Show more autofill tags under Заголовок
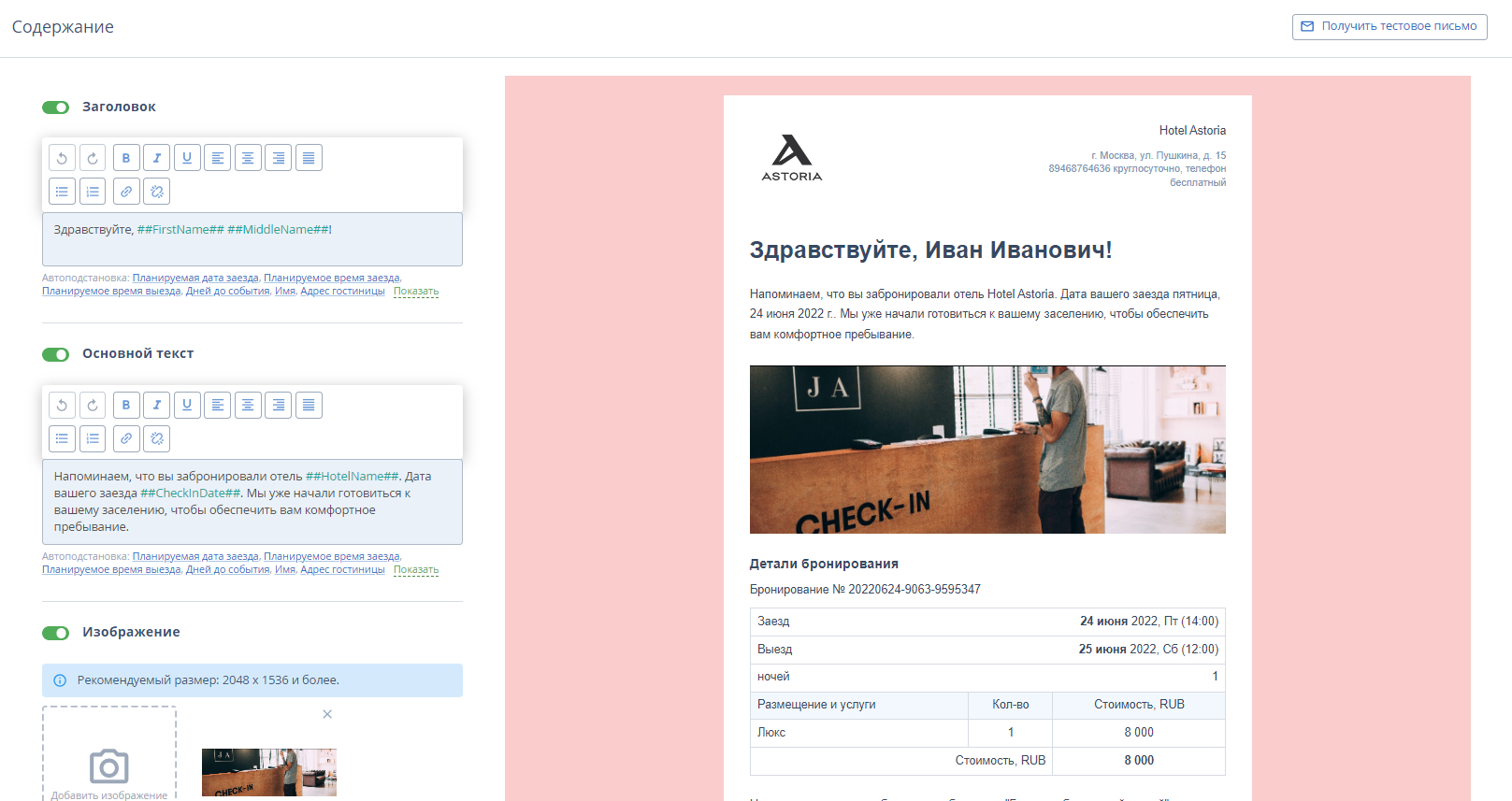The image size is (1512, 801). 416,292
